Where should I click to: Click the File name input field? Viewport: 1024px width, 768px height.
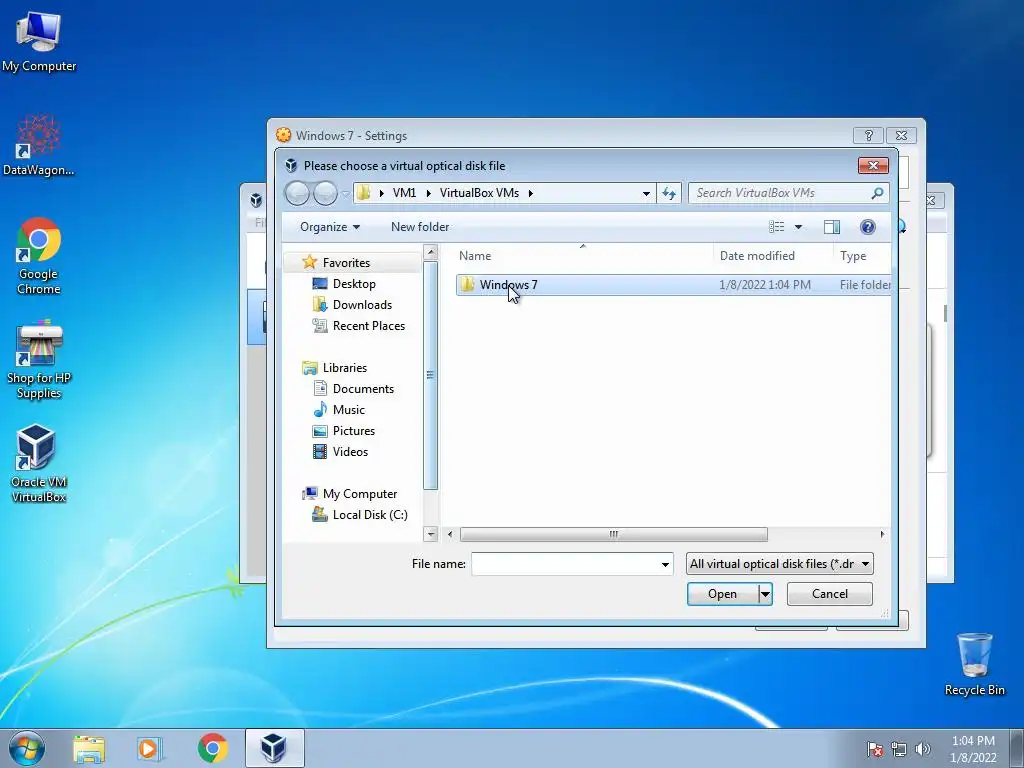pyautogui.click(x=565, y=564)
